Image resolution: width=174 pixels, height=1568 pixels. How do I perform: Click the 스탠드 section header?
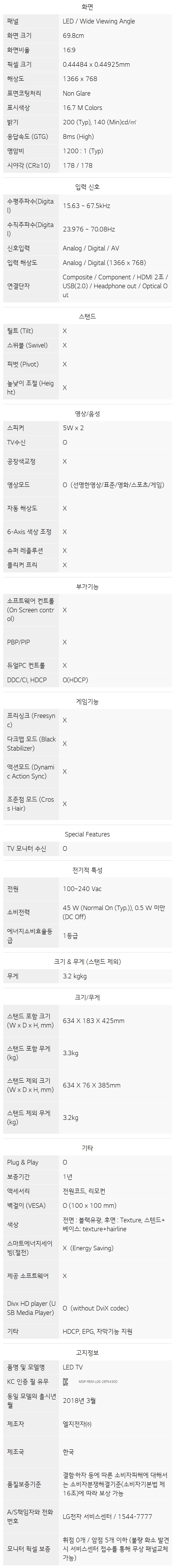coord(87,317)
